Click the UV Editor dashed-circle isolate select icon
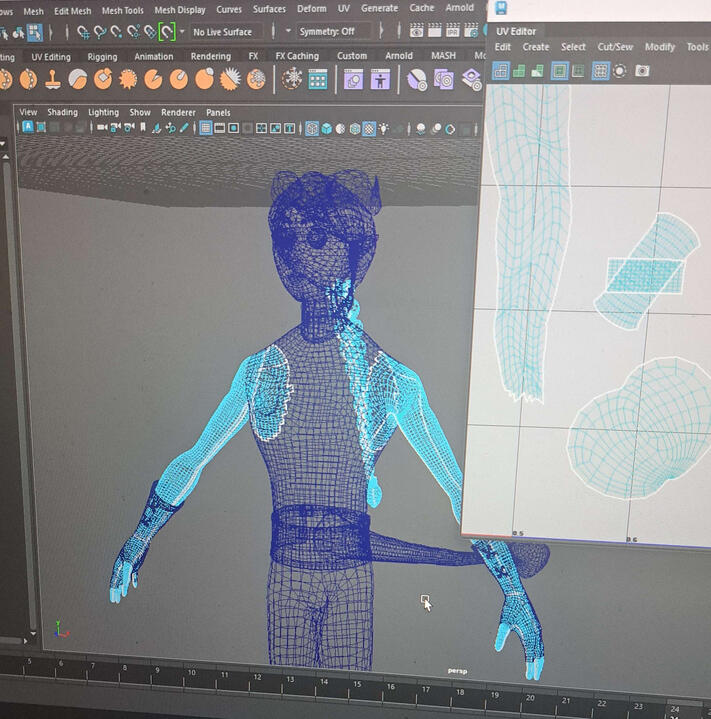Screen dimensions: 711x719 619,71
